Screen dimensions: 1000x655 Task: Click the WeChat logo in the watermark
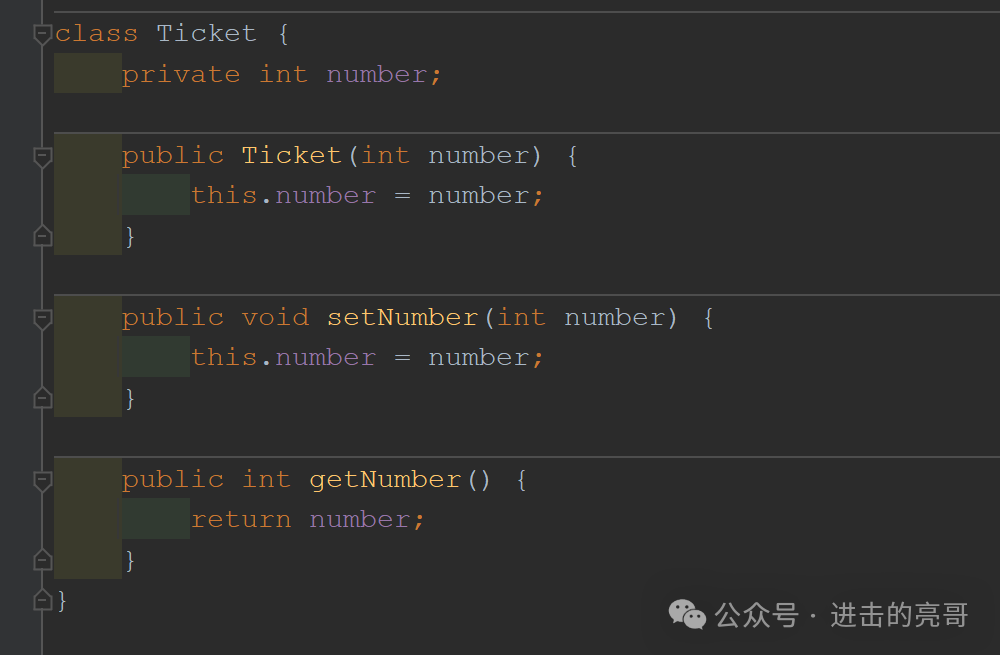[x=687, y=615]
